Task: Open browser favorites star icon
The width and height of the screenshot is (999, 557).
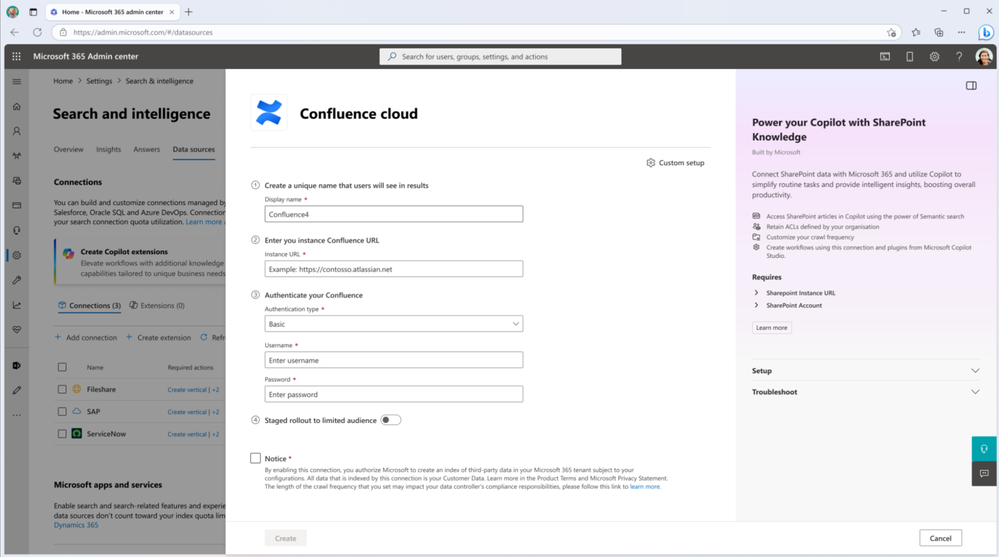Action: 916,33
